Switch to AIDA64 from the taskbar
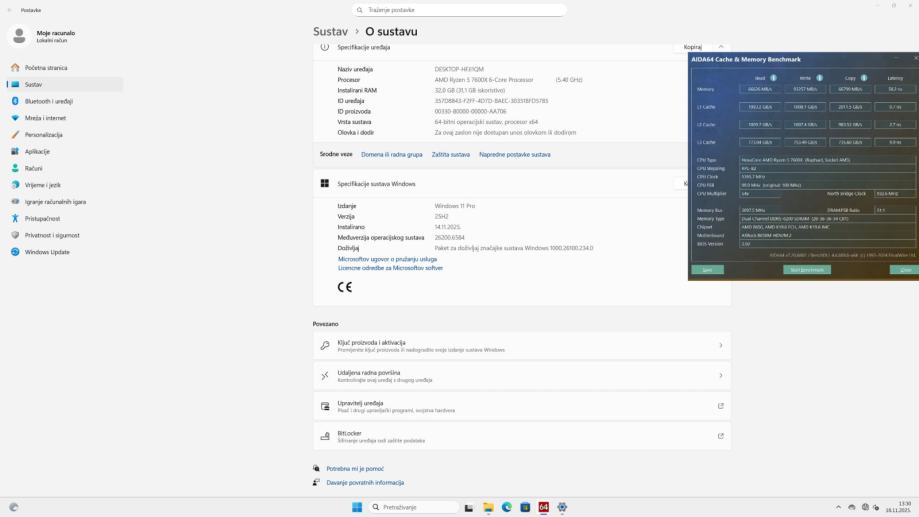This screenshot has width=919, height=517. tap(543, 507)
